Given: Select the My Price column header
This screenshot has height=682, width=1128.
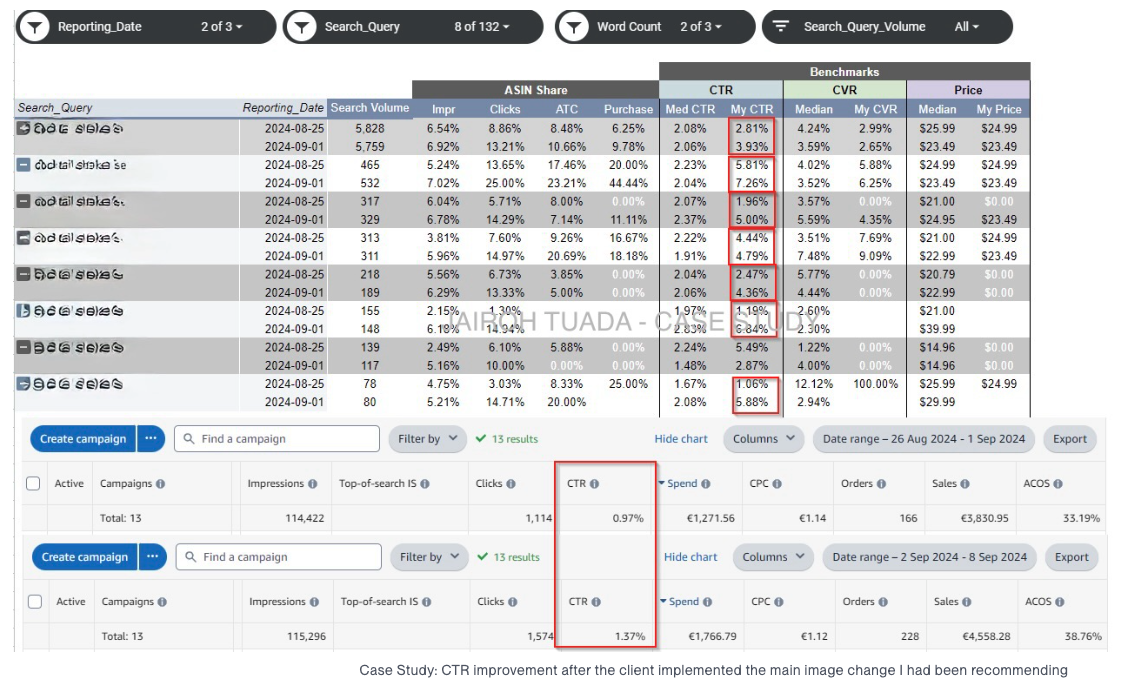Looking at the screenshot, I should (x=999, y=109).
